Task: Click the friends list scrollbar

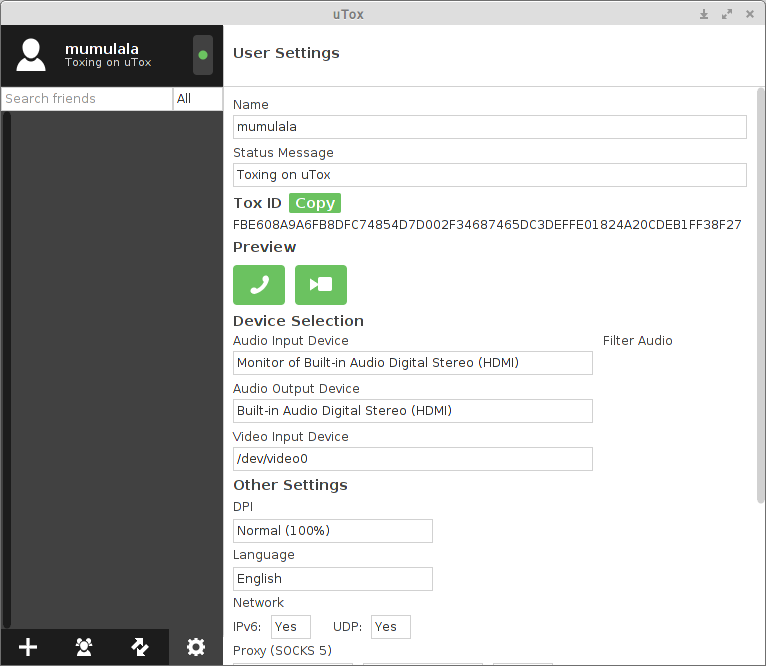Action: (6, 370)
